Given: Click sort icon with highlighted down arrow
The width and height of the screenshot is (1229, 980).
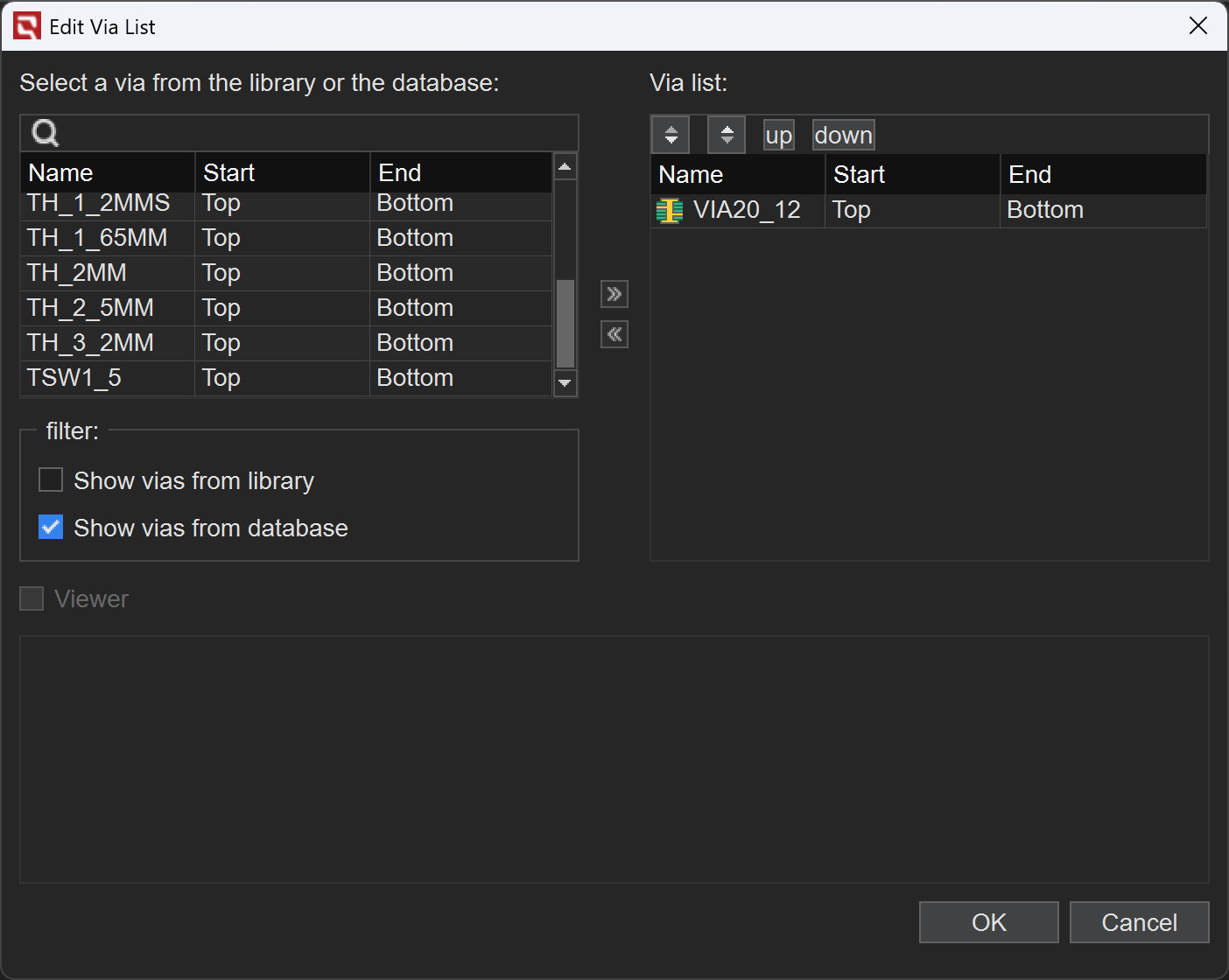Looking at the screenshot, I should [x=671, y=136].
